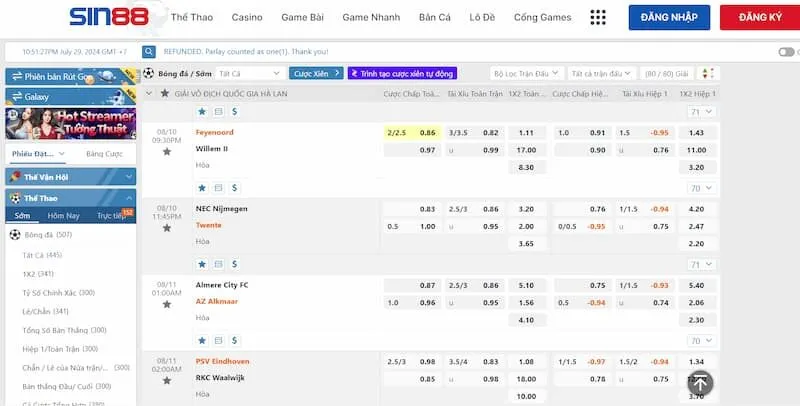Expand the 71 more bets dropdown for Almere City
The image size is (800, 406).
point(702,264)
